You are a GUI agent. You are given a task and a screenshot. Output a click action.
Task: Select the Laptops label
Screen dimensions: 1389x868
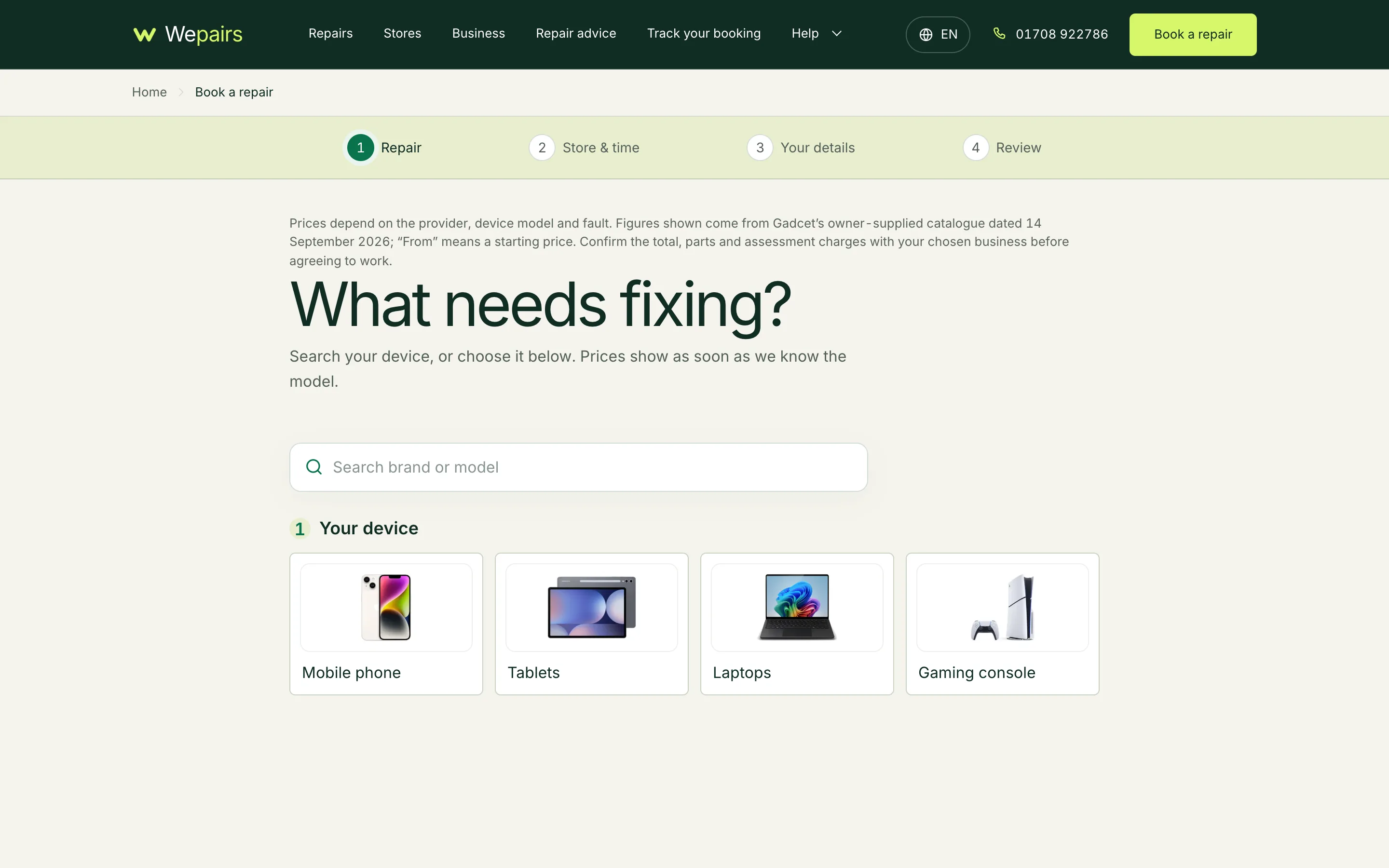[742, 673]
